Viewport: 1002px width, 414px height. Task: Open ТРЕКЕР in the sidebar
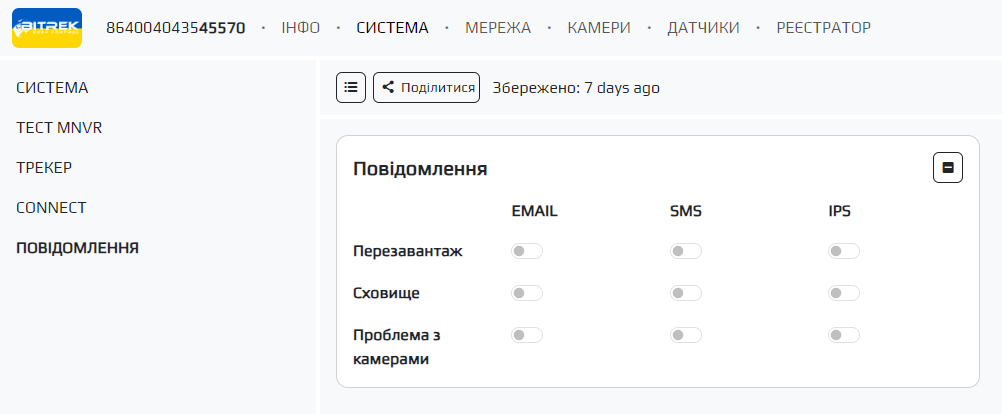44,168
